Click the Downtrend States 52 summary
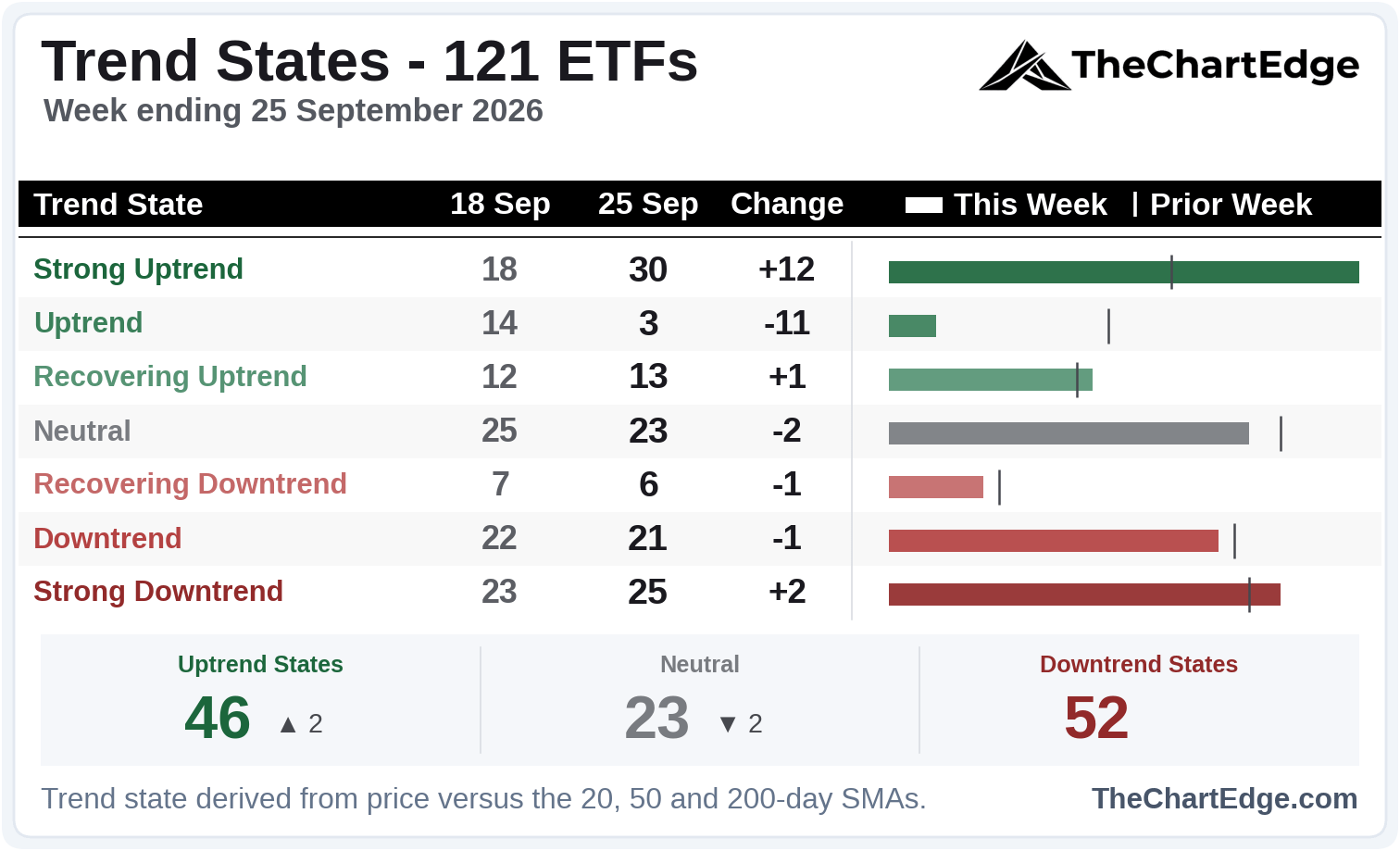The height and width of the screenshot is (851, 1400). pos(1139,701)
